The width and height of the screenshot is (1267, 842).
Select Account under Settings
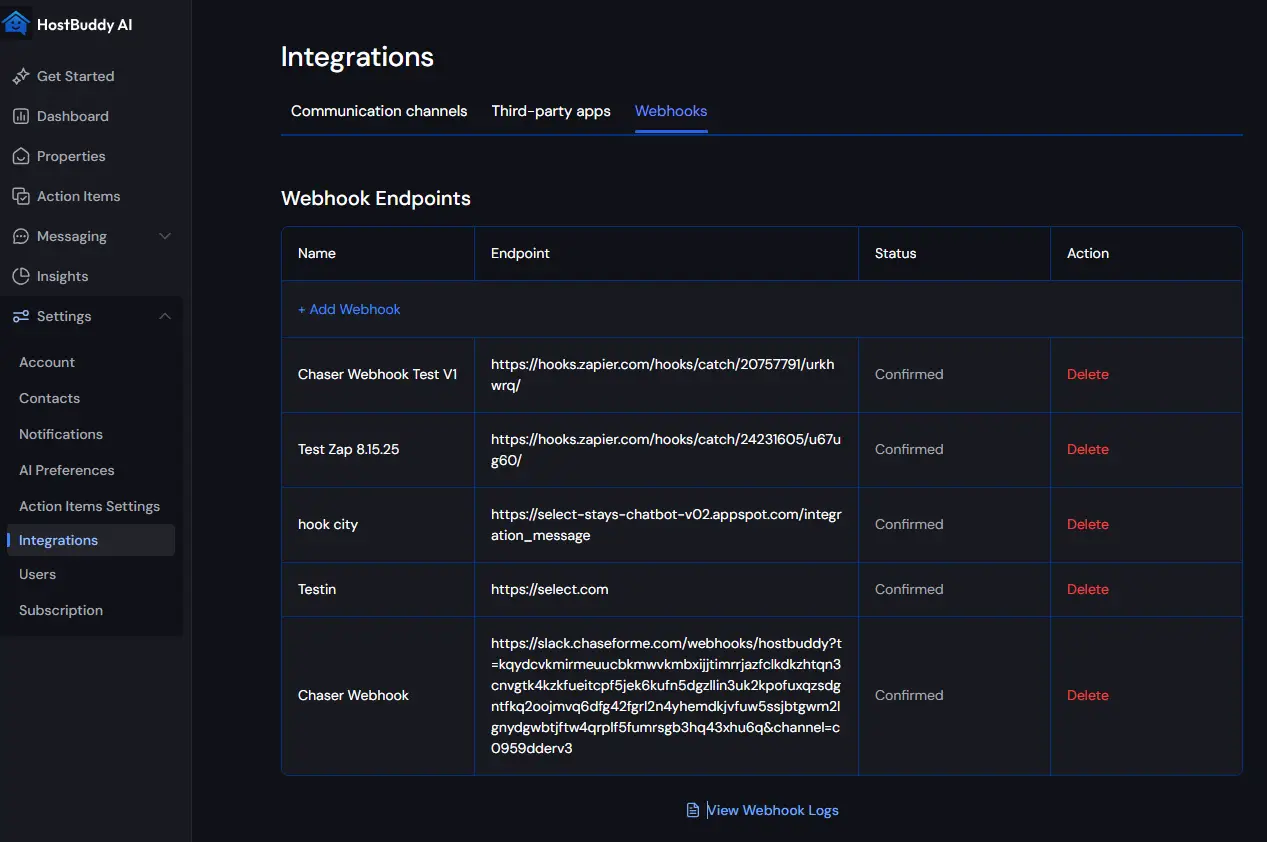click(46, 362)
